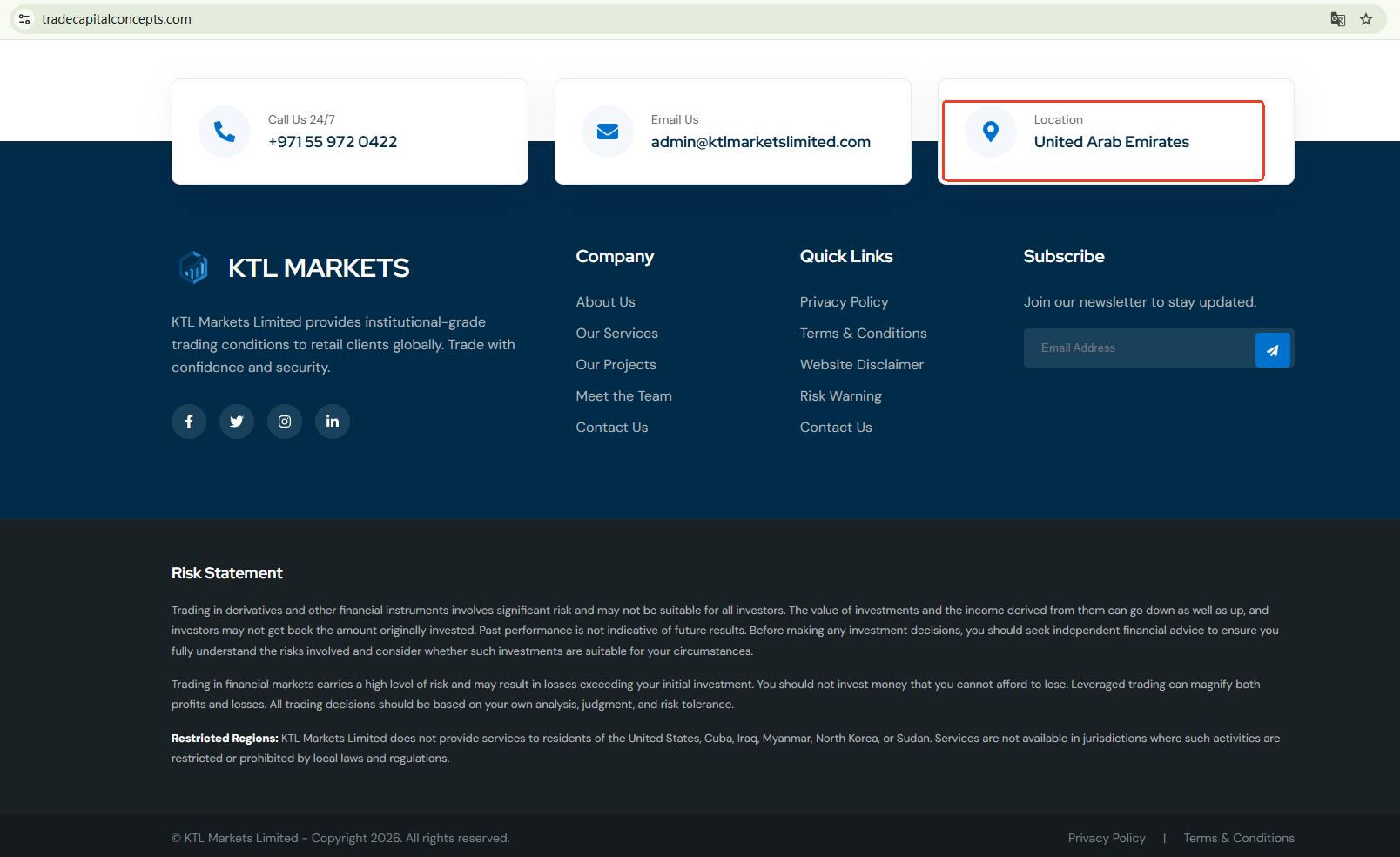Click the site information icon in address bar

24,19
